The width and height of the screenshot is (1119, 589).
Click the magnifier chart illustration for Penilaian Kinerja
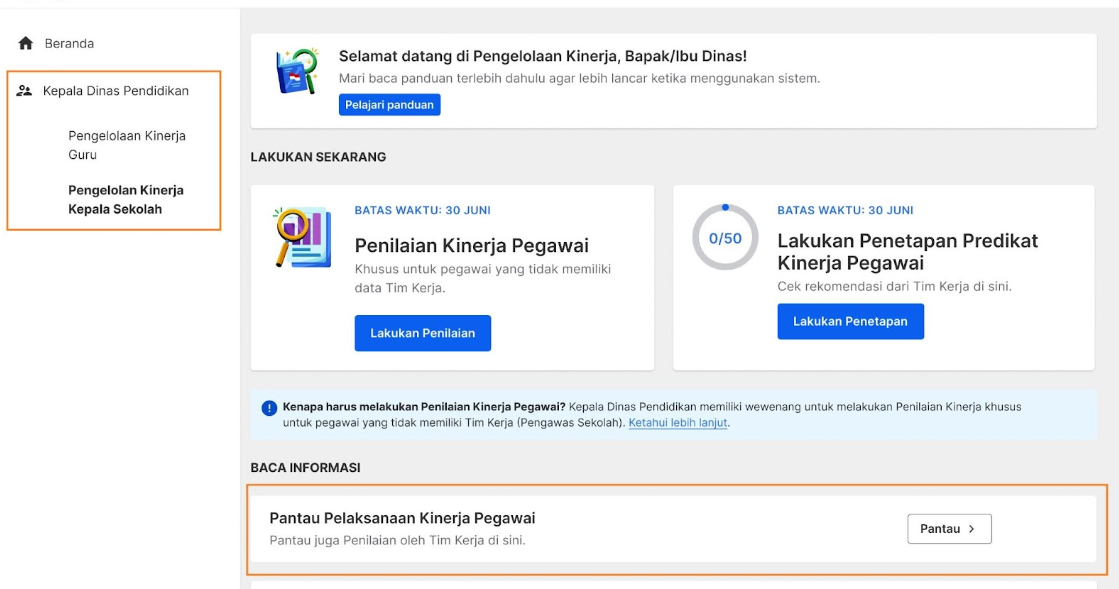point(303,237)
